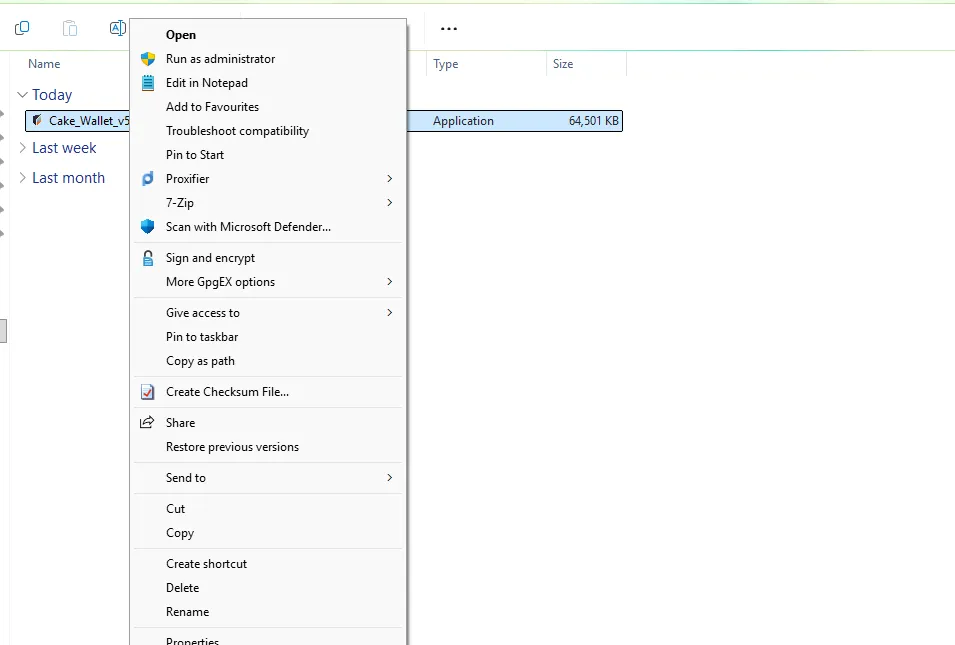Image resolution: width=955 pixels, height=645 pixels.
Task: Choose Rename in the context menu
Action: pyautogui.click(x=268, y=612)
